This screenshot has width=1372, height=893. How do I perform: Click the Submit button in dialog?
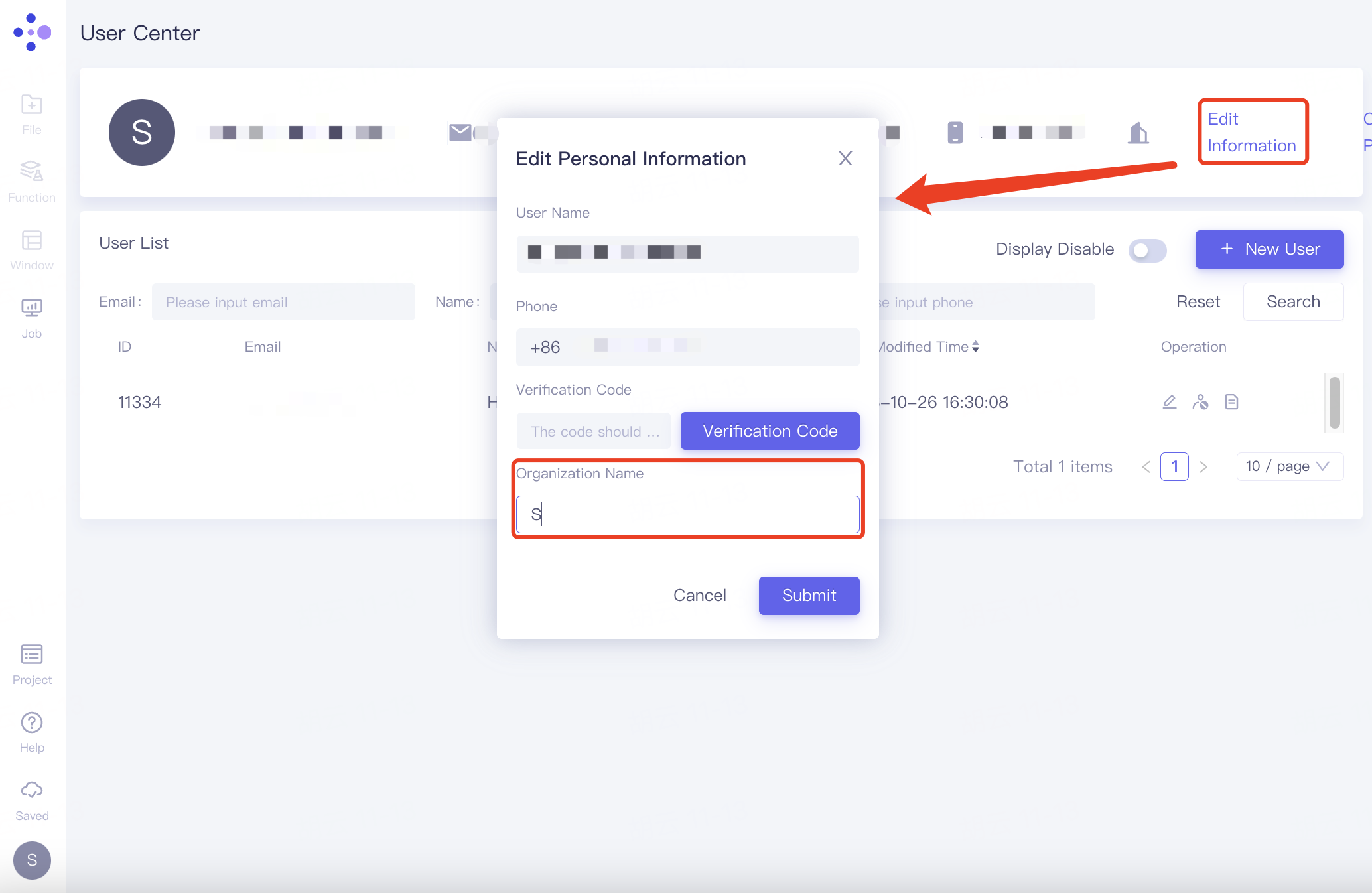pyautogui.click(x=809, y=595)
